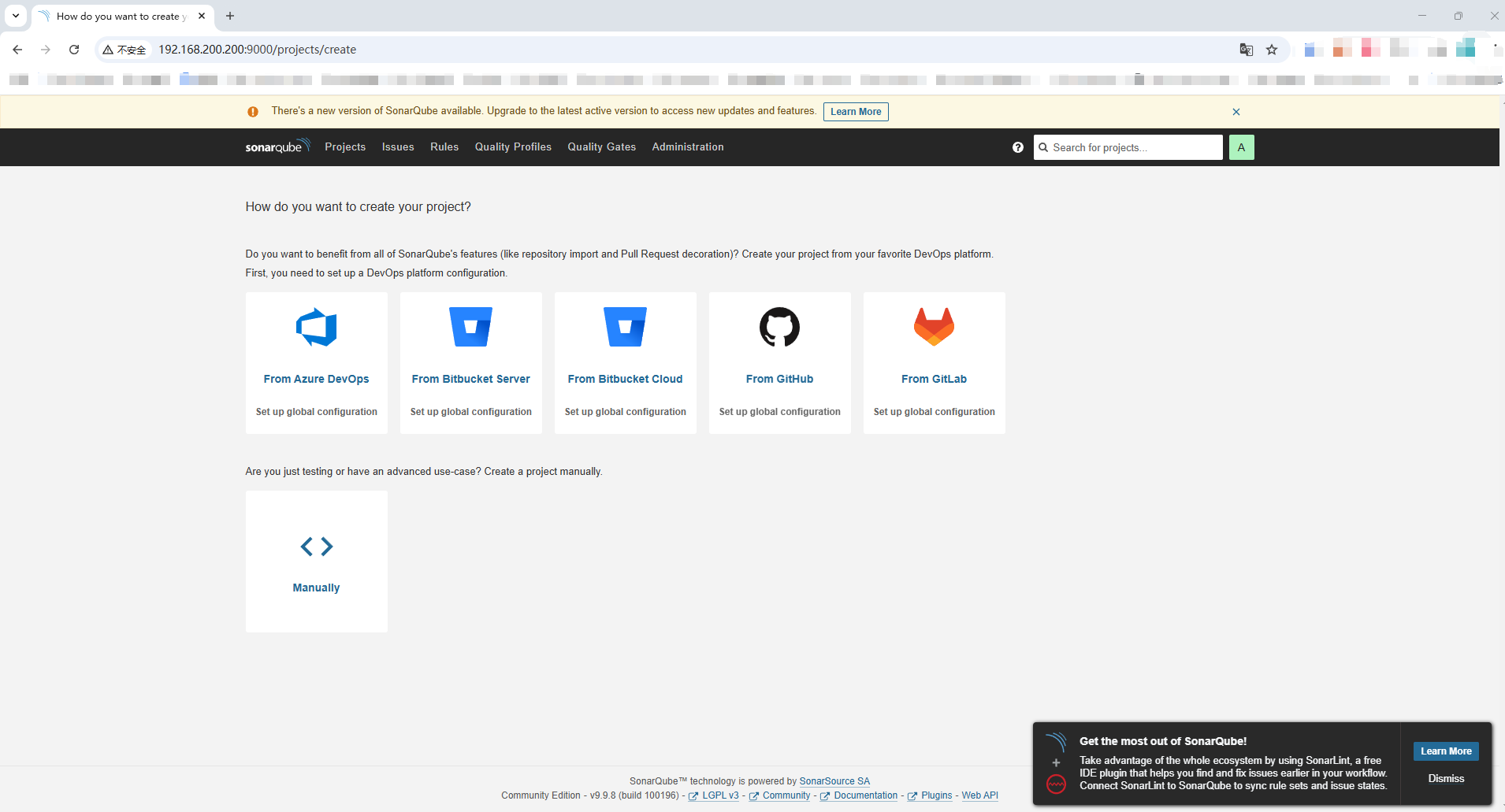Close the upgrade notification banner
The width and height of the screenshot is (1505, 812).
click(x=1236, y=112)
